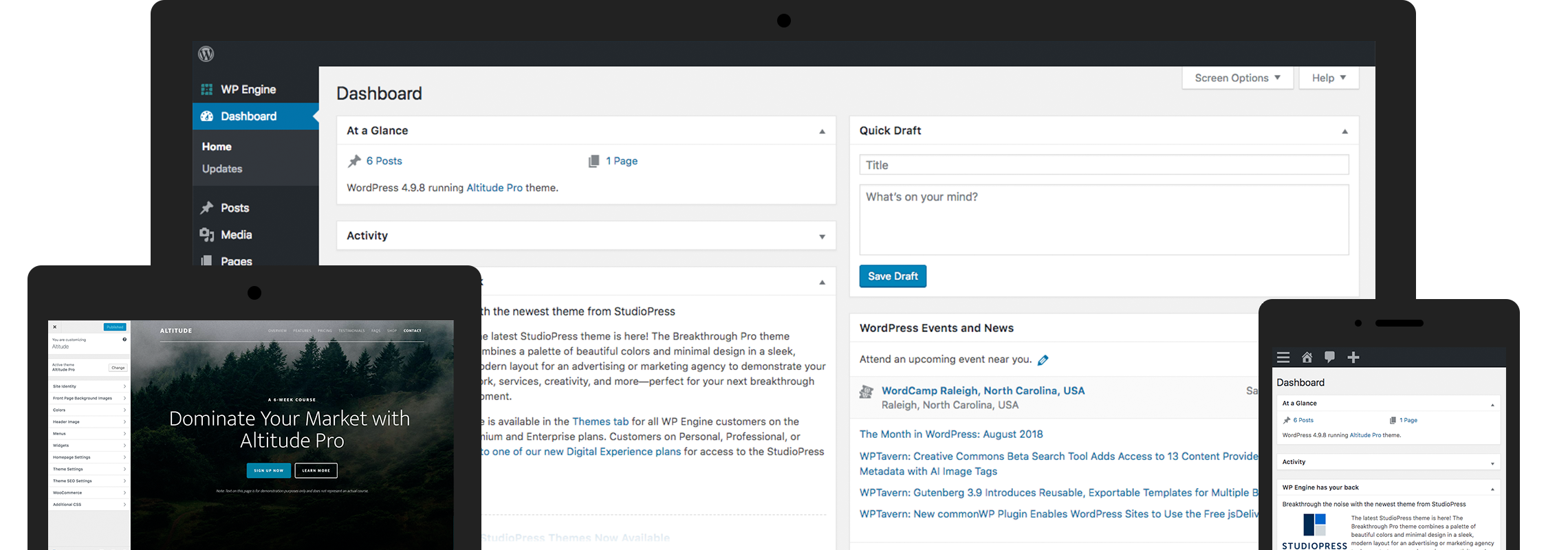Click the comments bubble icon on the phone
The height and width of the screenshot is (550, 1568).
(x=1329, y=357)
